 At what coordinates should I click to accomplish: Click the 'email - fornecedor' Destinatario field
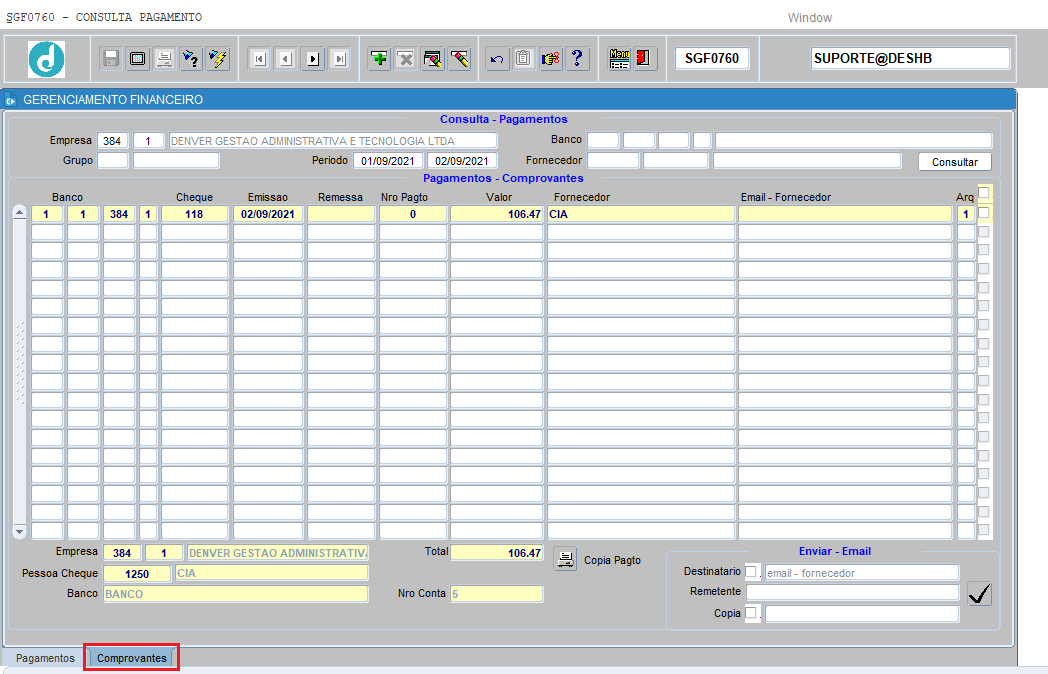pos(862,573)
